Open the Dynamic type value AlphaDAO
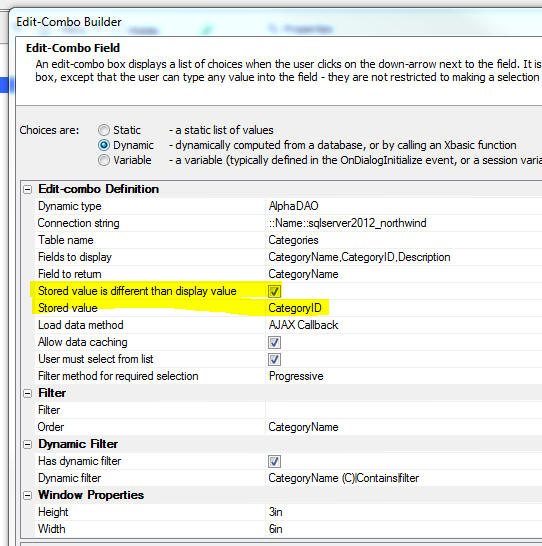 coord(404,206)
